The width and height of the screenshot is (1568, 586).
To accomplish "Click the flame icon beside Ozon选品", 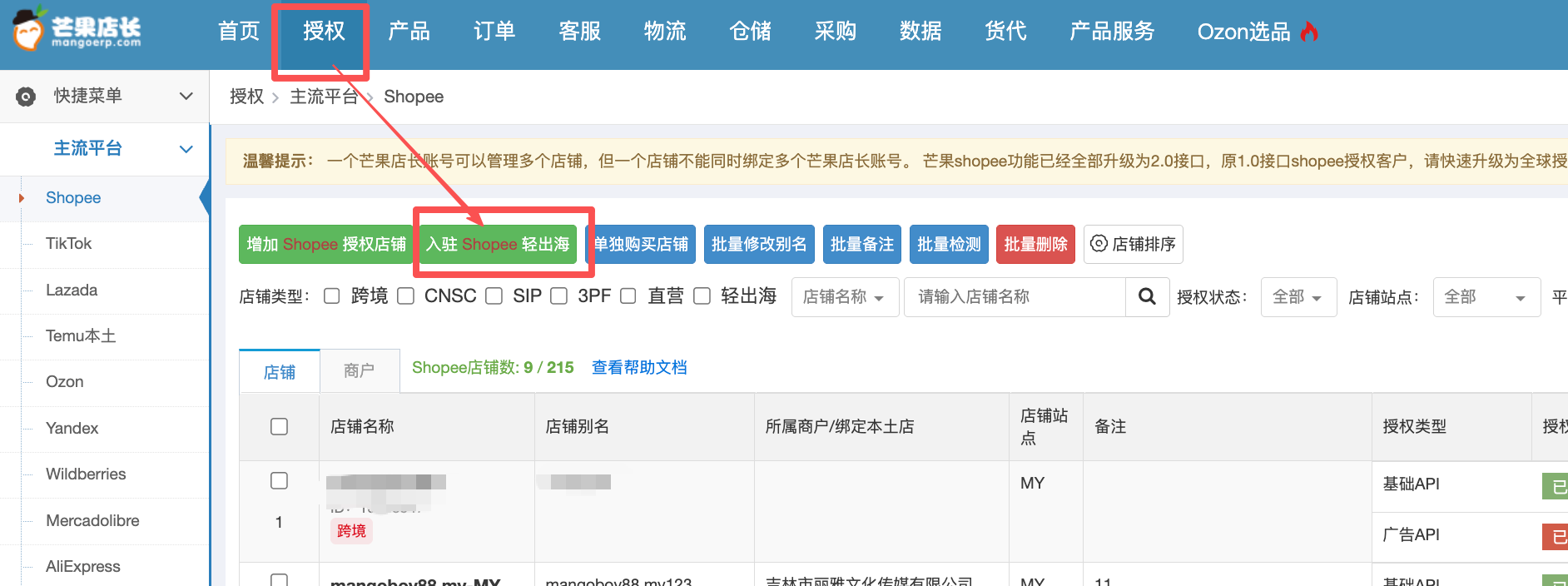I will 1310,32.
